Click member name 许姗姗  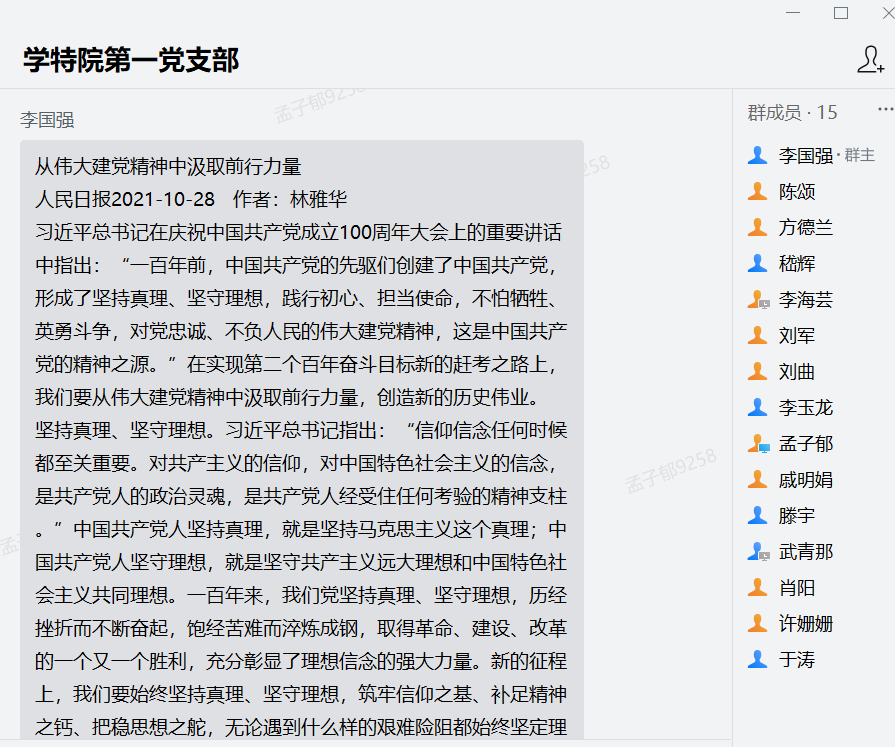click(805, 624)
